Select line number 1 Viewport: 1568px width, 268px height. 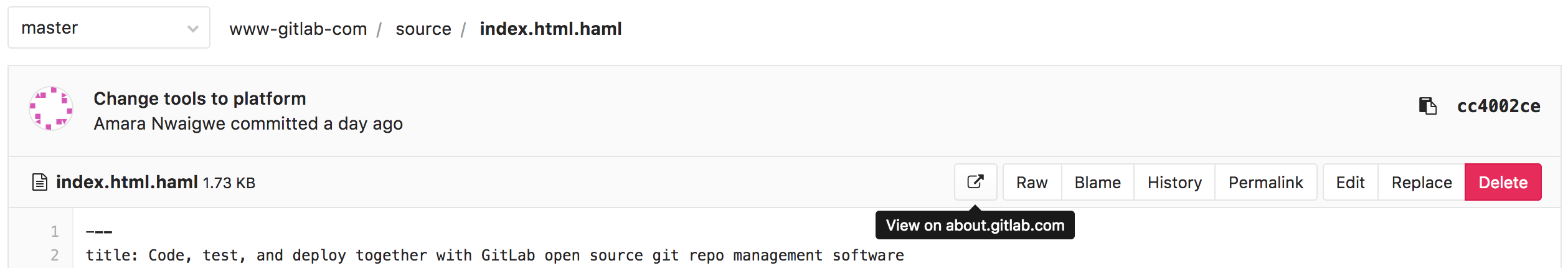tap(55, 232)
